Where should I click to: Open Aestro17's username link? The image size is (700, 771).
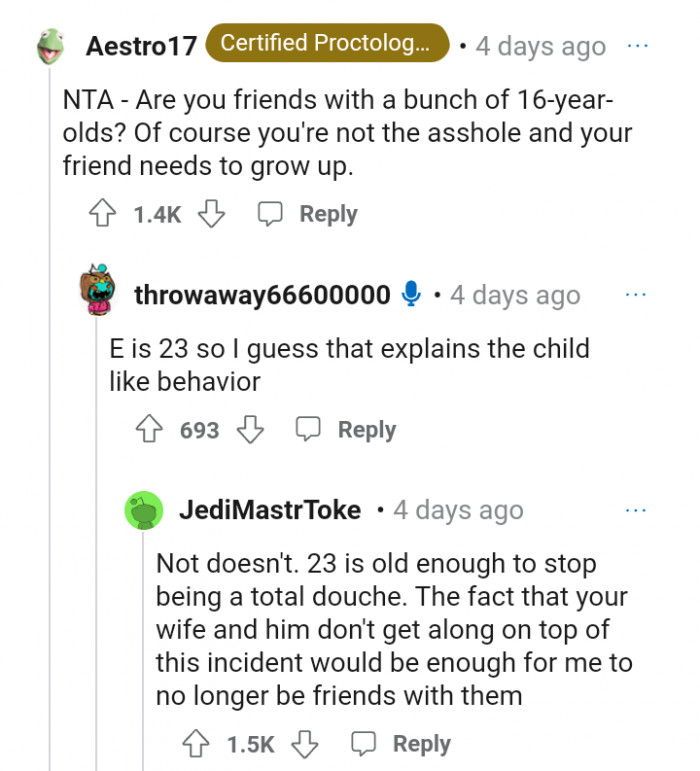pyautogui.click(x=140, y=46)
